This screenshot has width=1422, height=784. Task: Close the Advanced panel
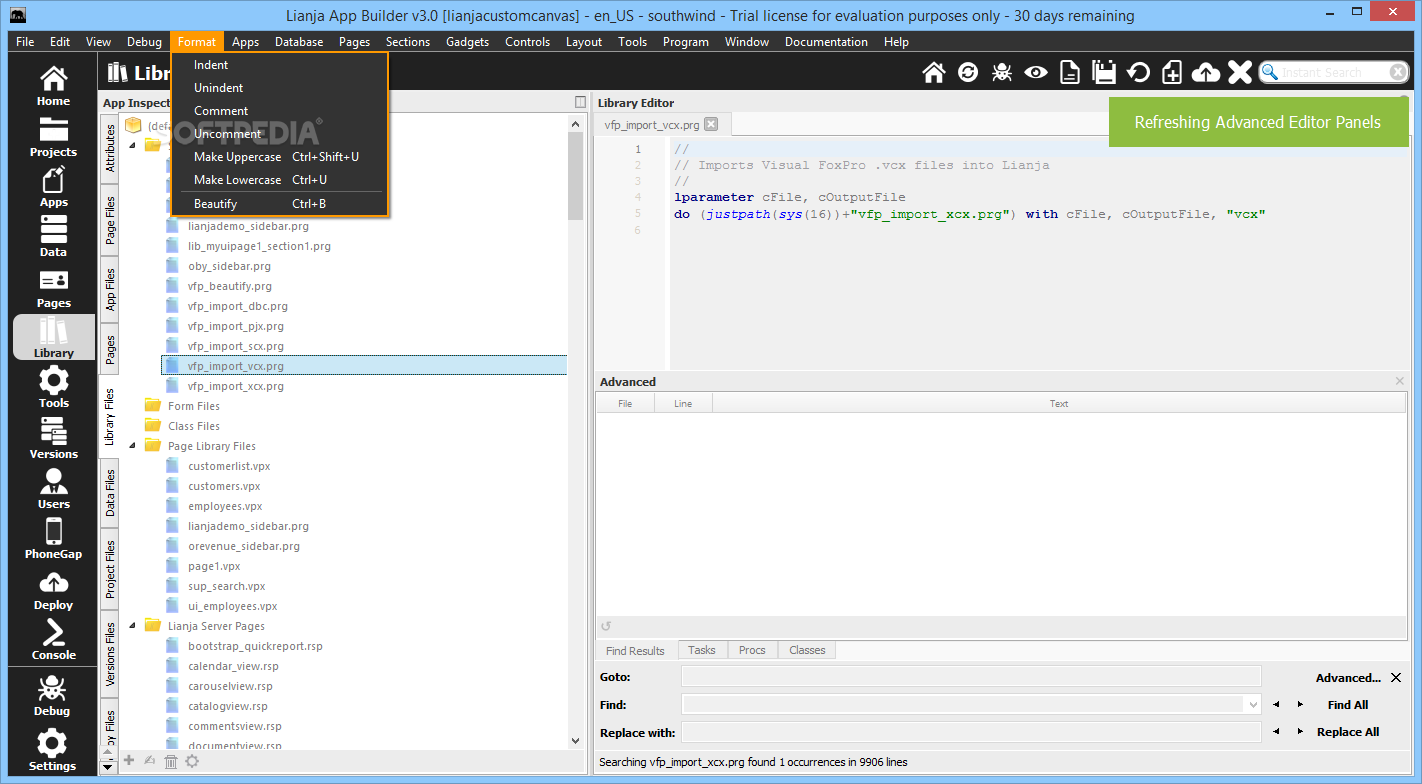1400,381
